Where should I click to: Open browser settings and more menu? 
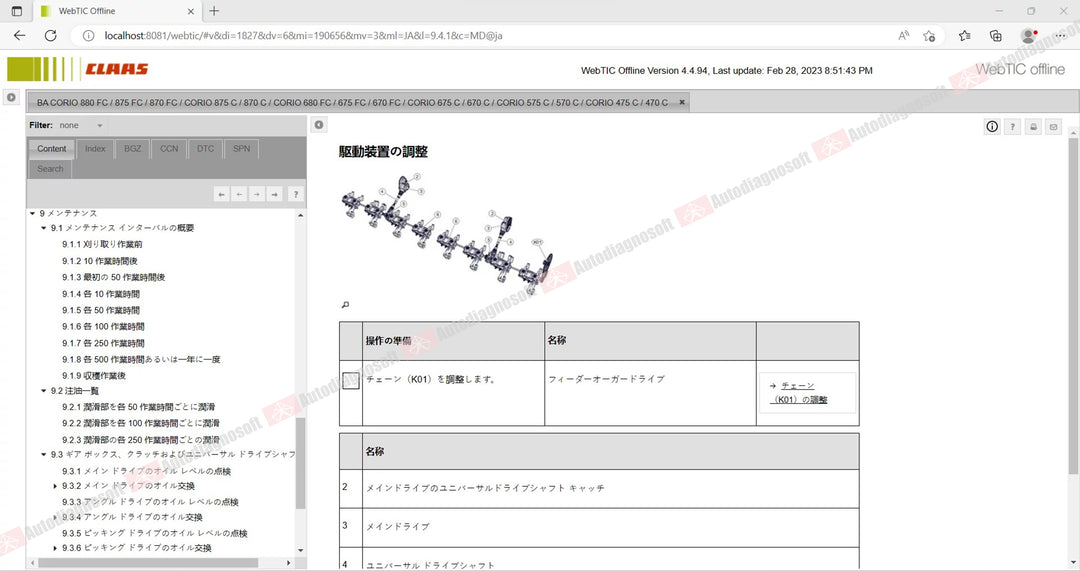(1061, 36)
